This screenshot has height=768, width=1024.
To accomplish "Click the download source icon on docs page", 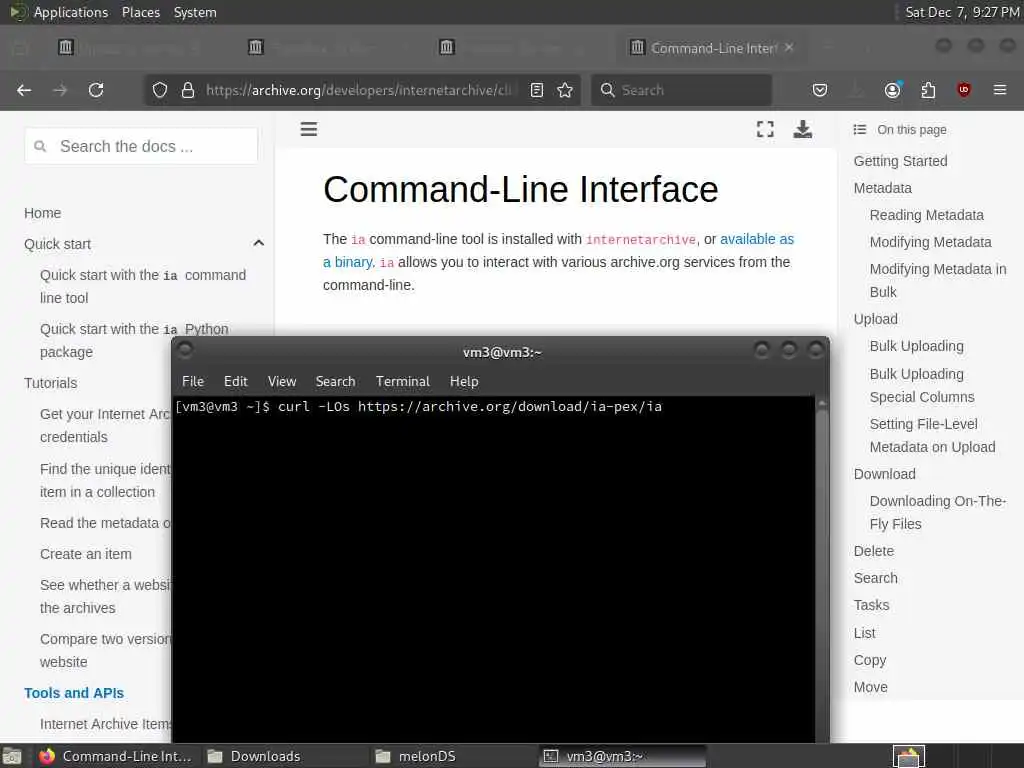I will (803, 129).
